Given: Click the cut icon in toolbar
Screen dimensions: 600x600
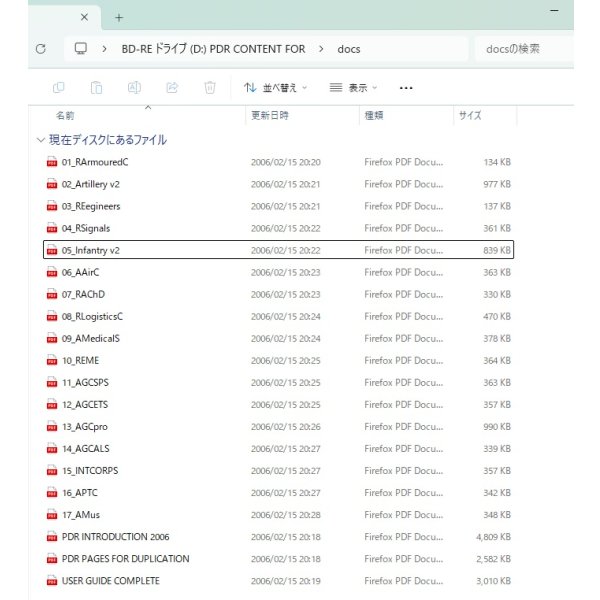Looking at the screenshot, I should coord(59,88).
